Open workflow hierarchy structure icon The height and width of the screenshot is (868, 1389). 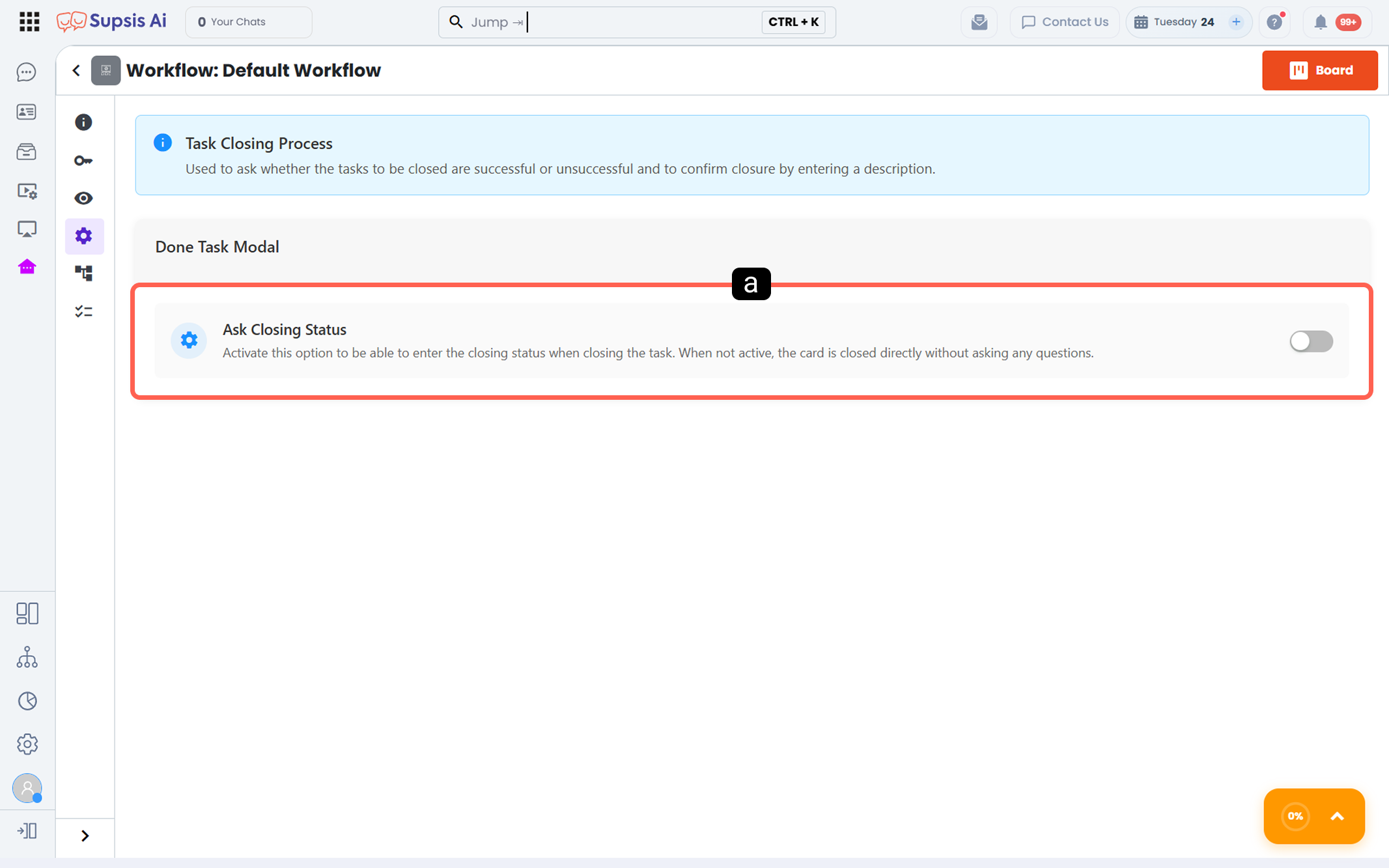click(83, 273)
